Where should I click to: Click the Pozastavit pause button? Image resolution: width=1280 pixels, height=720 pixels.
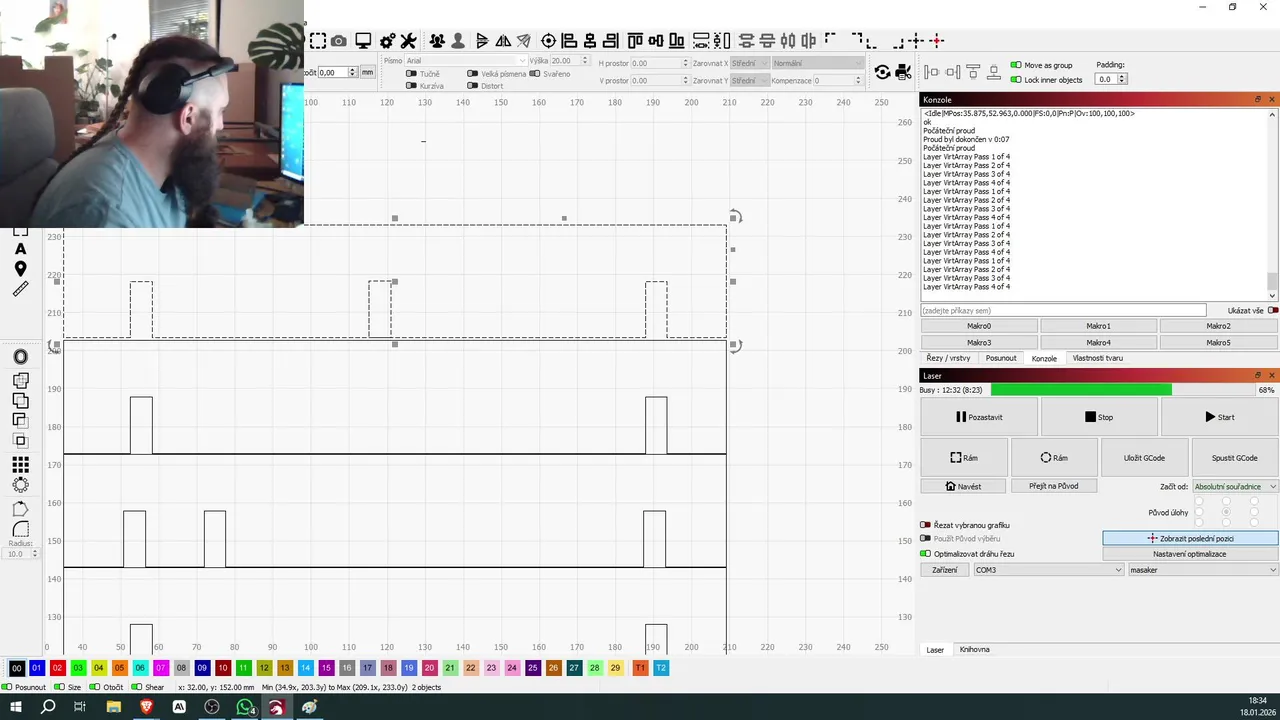979,417
